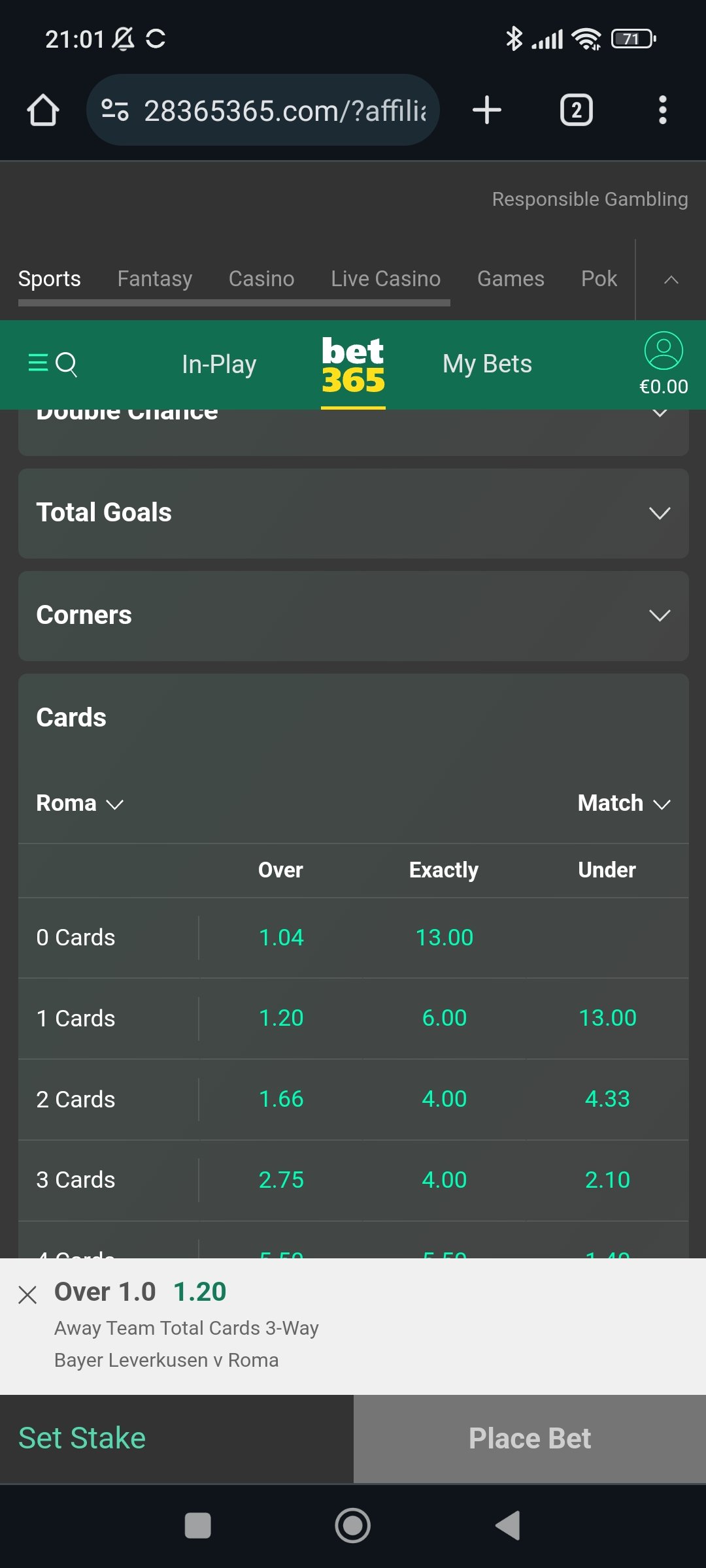
Task: Open a new browser tab with plus icon
Action: [x=487, y=110]
